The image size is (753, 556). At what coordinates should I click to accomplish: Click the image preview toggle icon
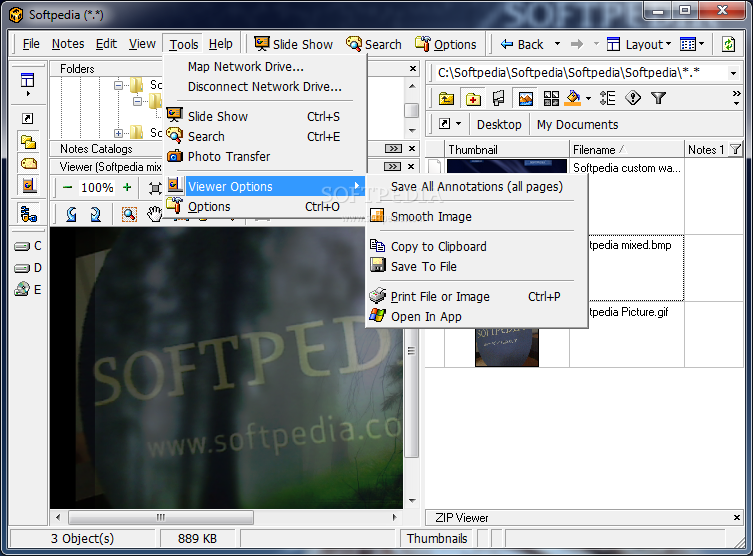[x=525, y=98]
